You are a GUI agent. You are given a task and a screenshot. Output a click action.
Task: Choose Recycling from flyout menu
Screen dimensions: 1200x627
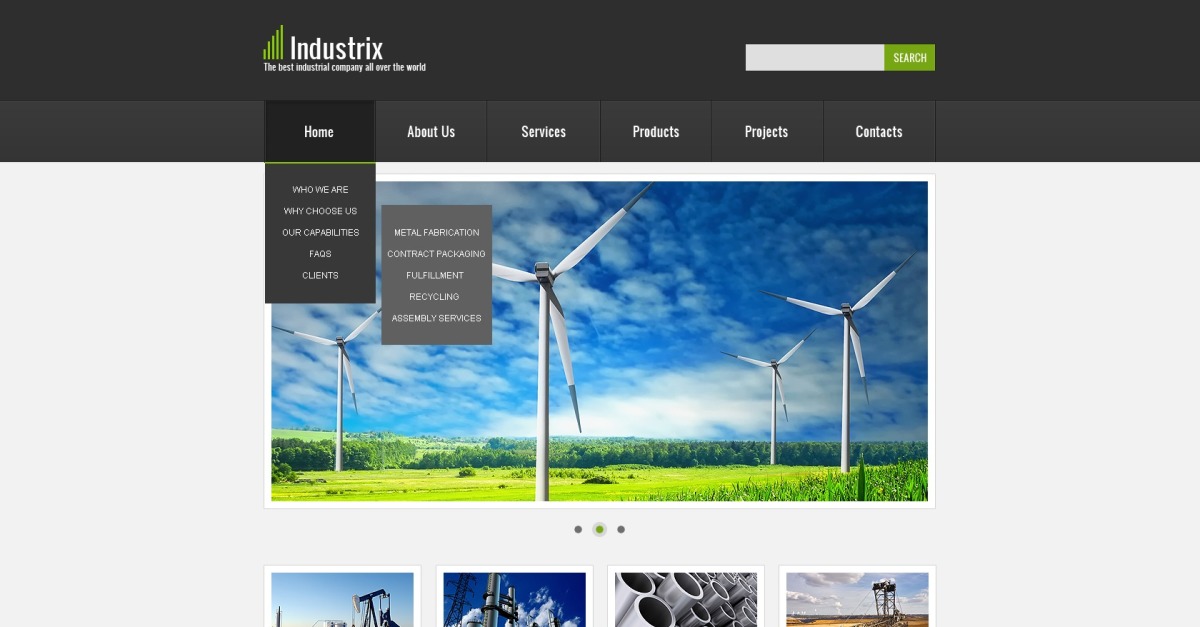coord(434,297)
